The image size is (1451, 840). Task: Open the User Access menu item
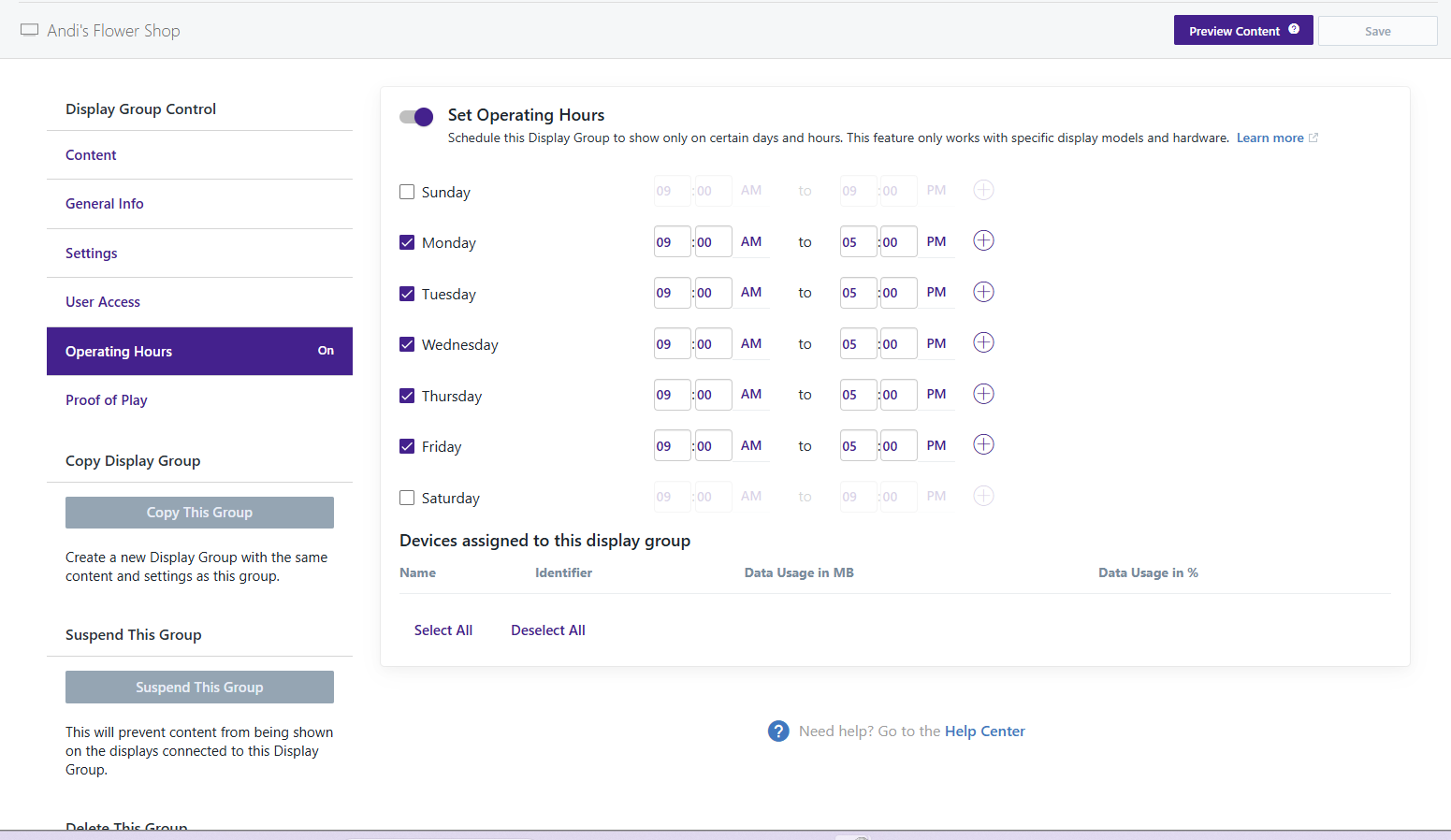pyautogui.click(x=199, y=302)
